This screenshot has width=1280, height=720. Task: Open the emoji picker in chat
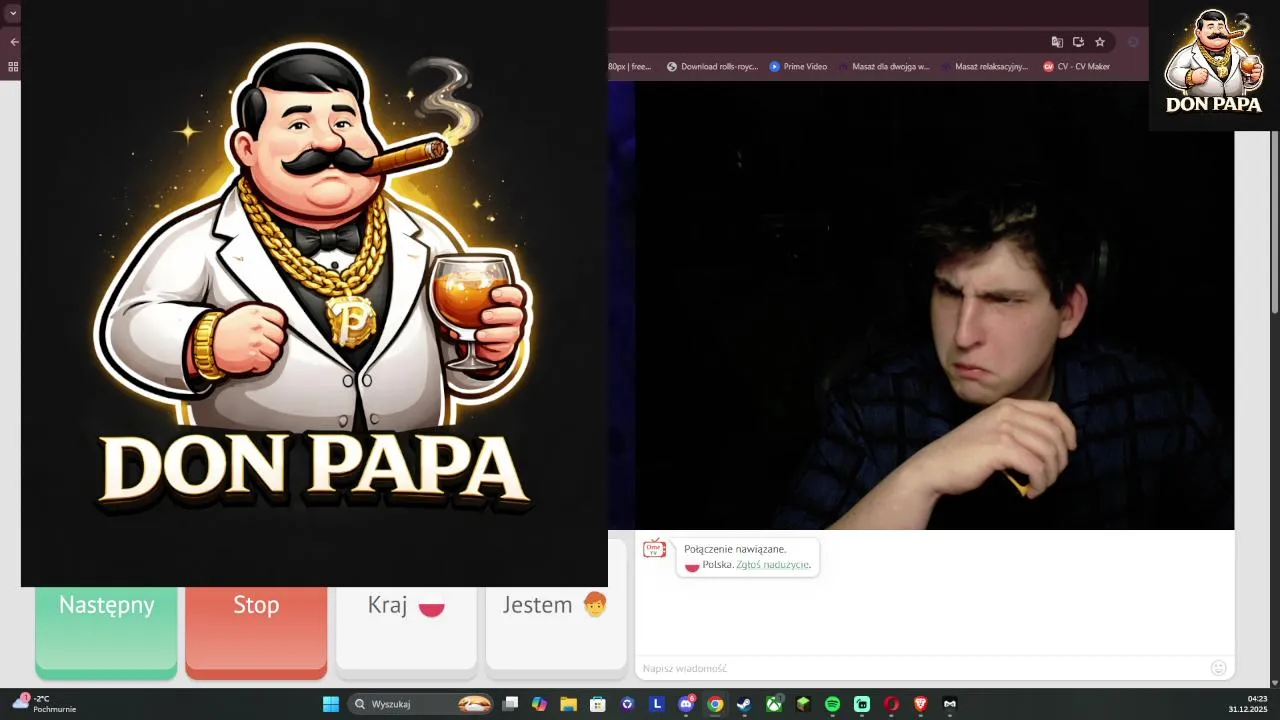(x=1218, y=668)
